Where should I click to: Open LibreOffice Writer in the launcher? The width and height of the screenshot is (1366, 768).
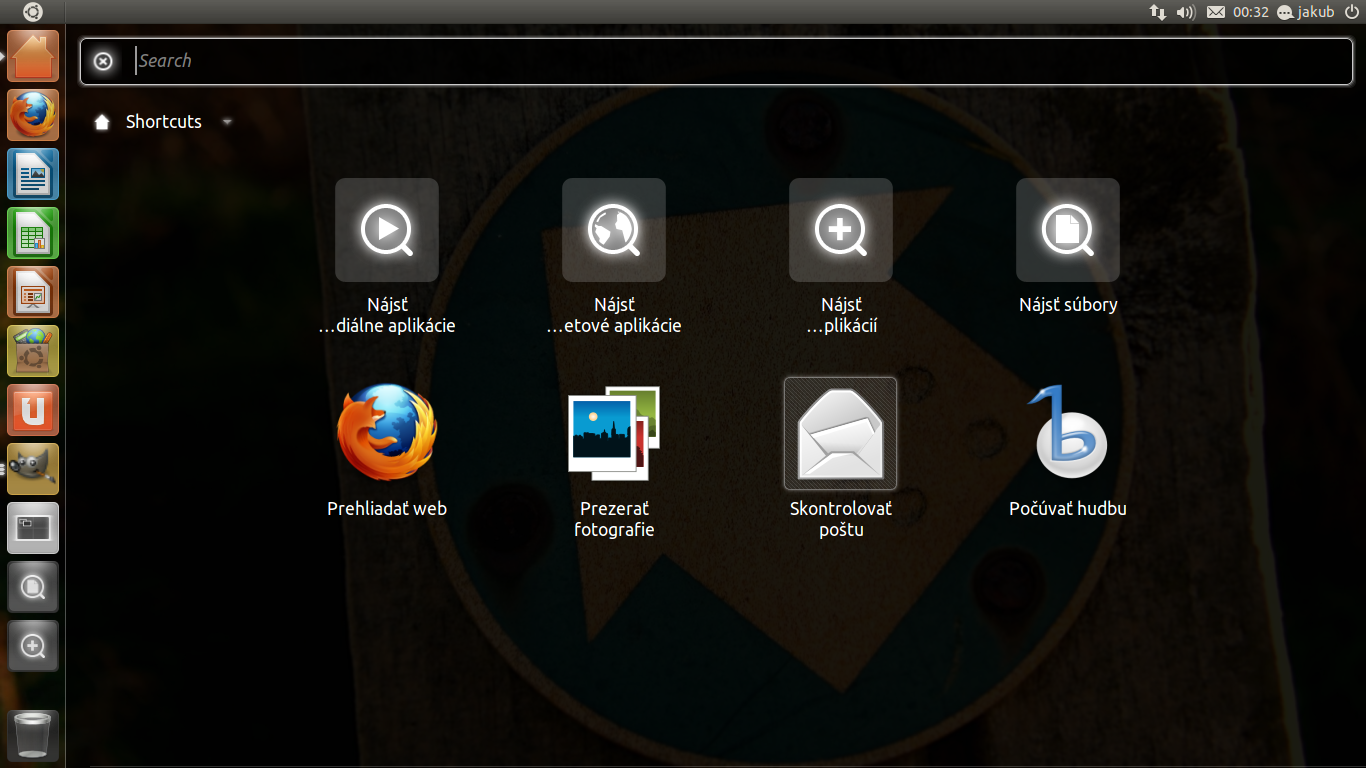tap(33, 174)
